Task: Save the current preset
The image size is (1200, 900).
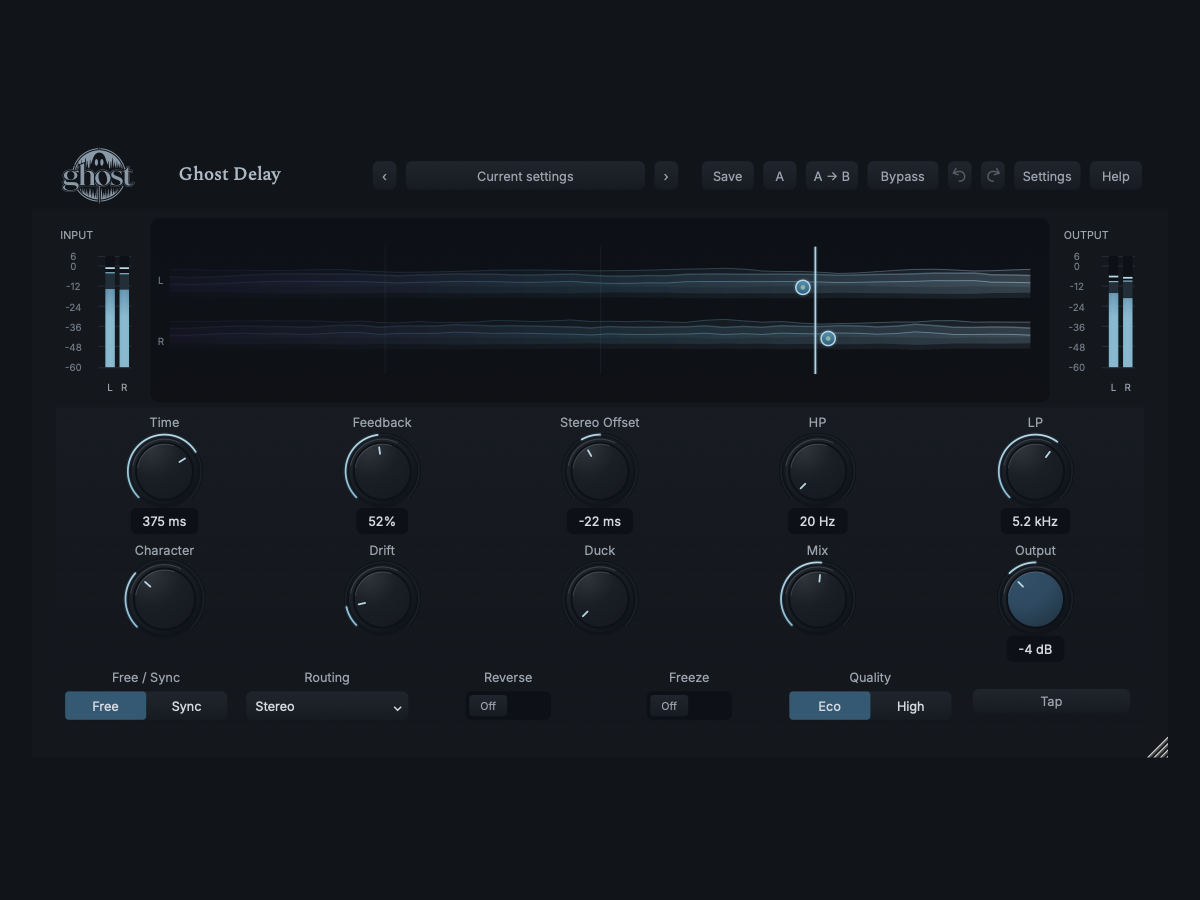Action: tap(727, 176)
